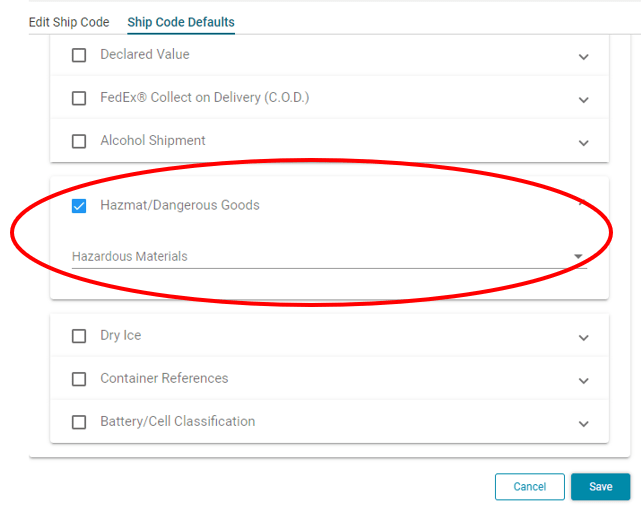Click the Cancel button
Screen dimensions: 641x507
coord(529,487)
